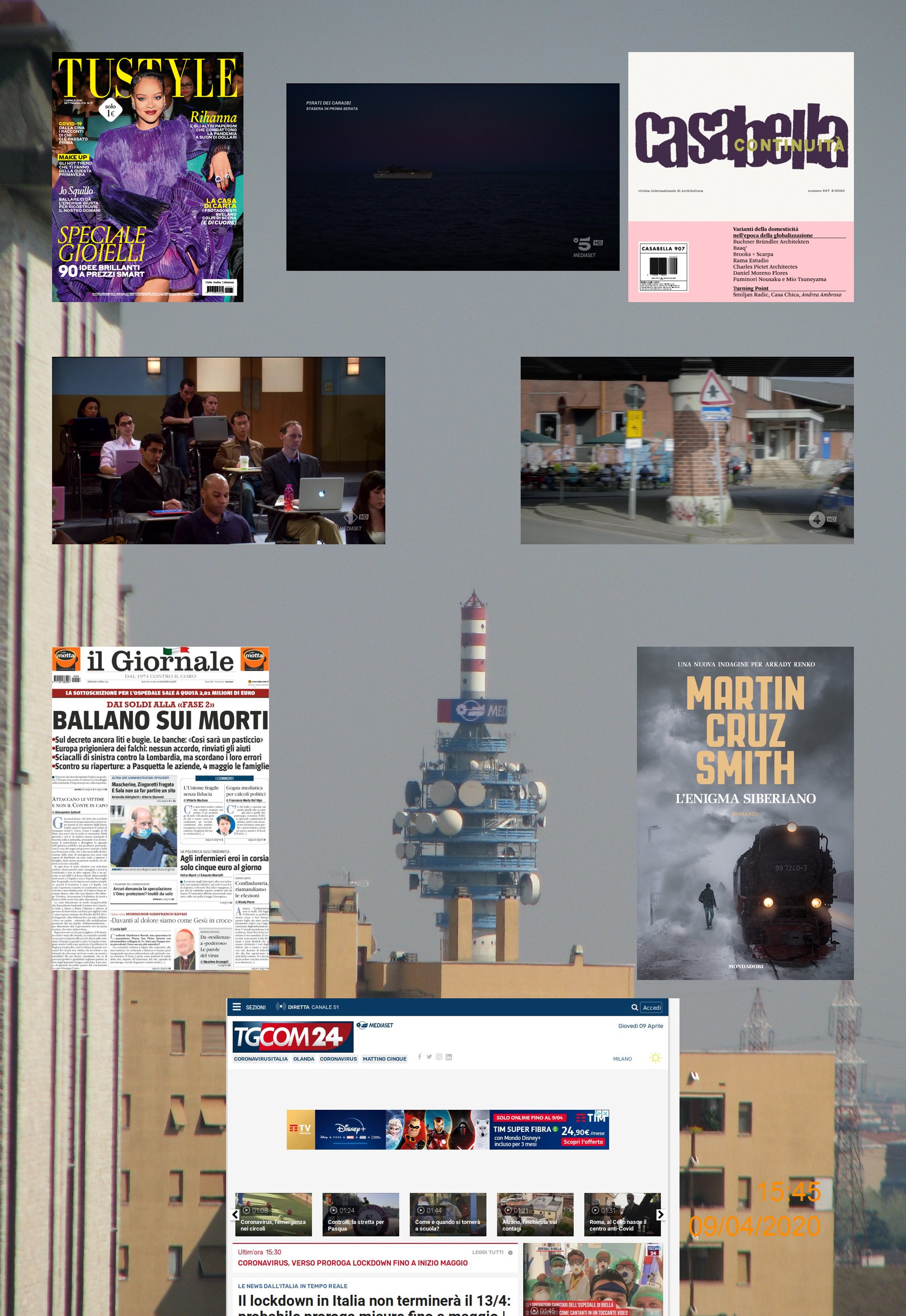Close the TIM ad with X icon

pyautogui.click(x=605, y=1113)
